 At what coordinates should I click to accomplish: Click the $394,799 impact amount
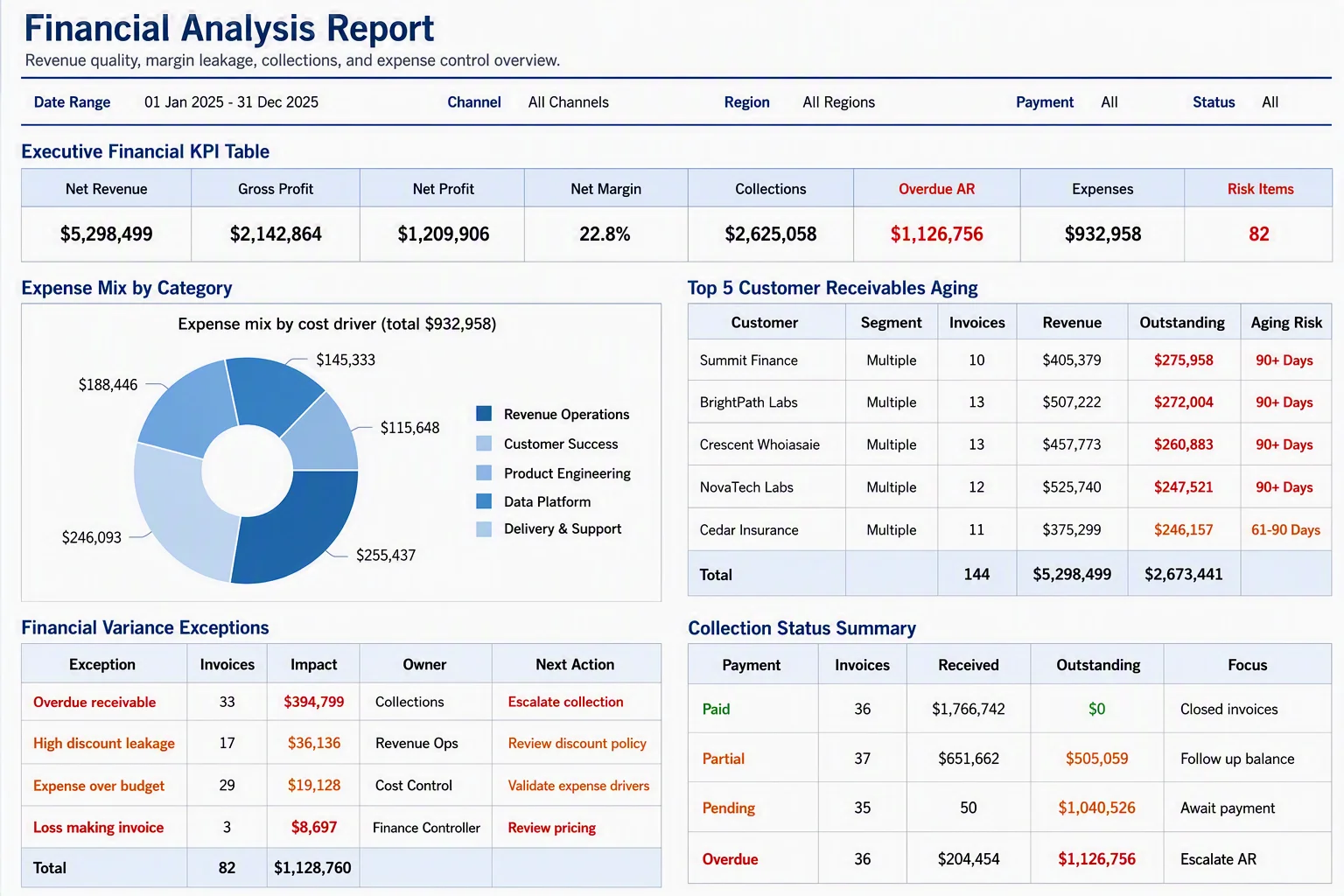tap(313, 703)
